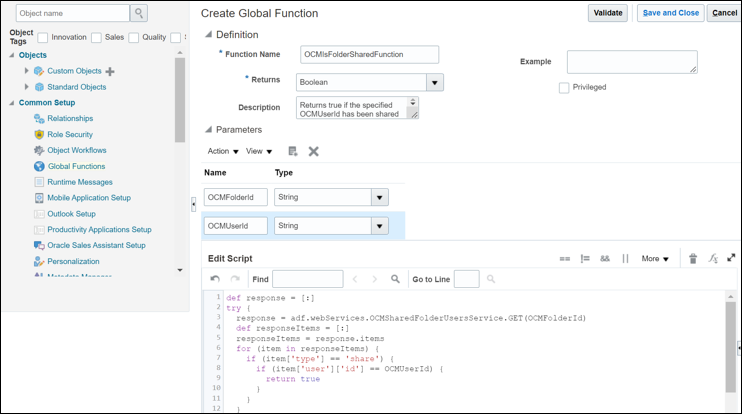Click the OCMFolderId name field

pos(236,197)
